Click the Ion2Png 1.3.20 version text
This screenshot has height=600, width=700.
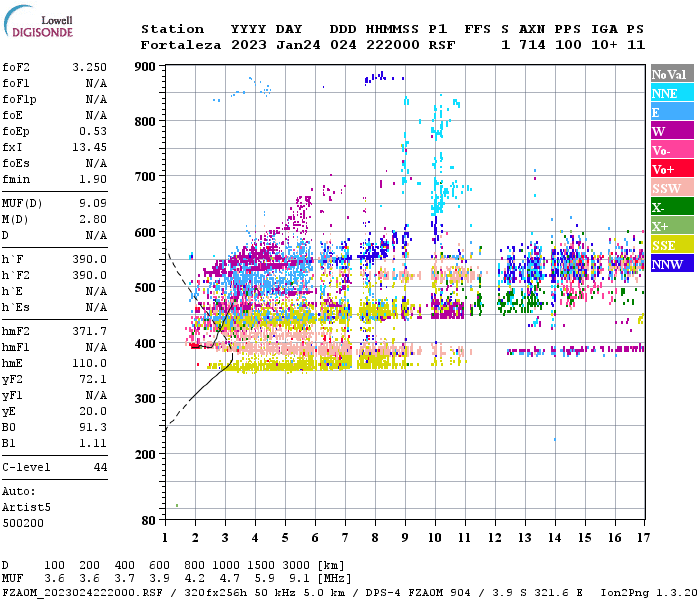coord(649,593)
